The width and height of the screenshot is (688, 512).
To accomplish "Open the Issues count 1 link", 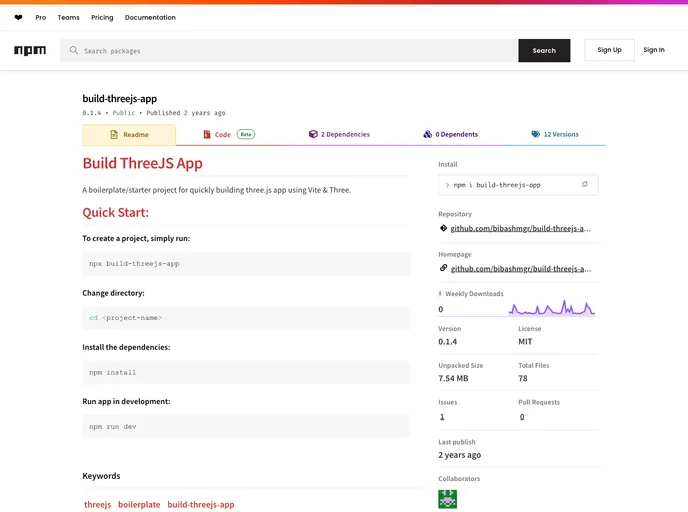I will coord(442,417).
